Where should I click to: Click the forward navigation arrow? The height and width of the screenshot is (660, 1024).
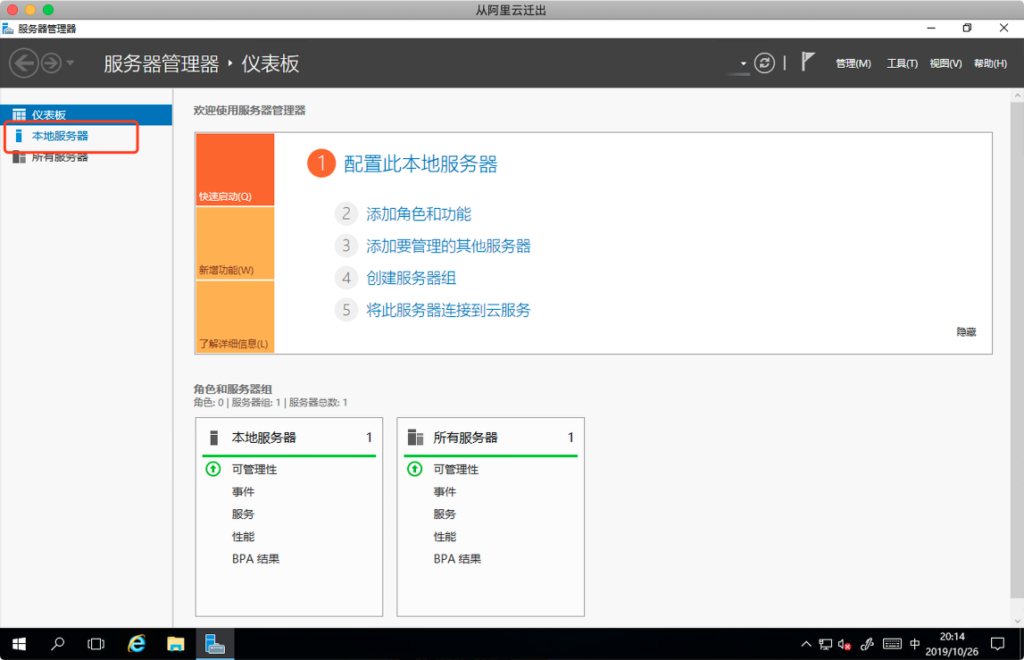coord(50,63)
